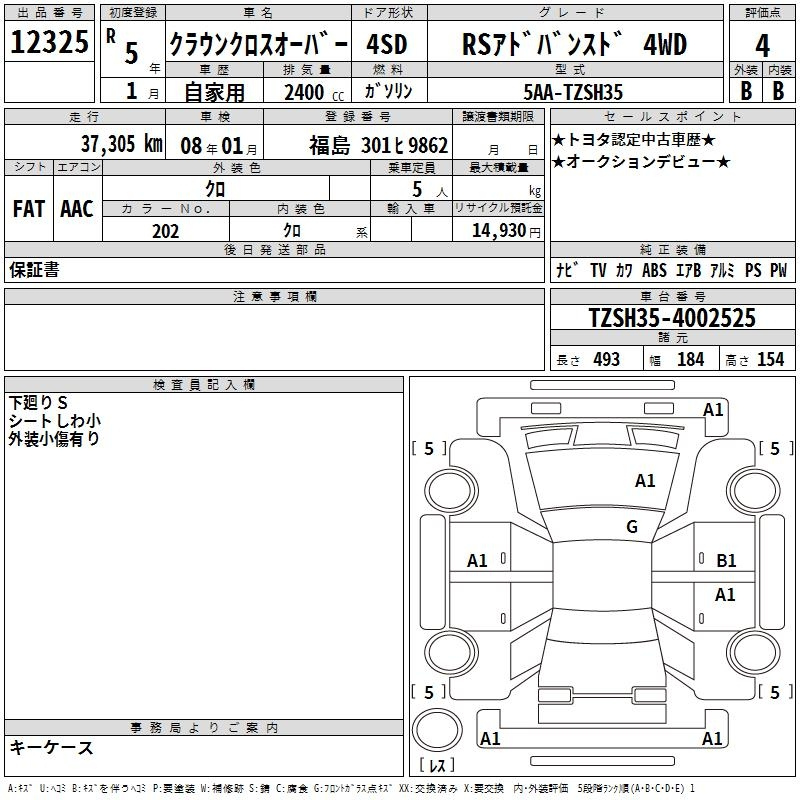
Task: Click the mileage value 37,305 km
Action: click(121, 145)
